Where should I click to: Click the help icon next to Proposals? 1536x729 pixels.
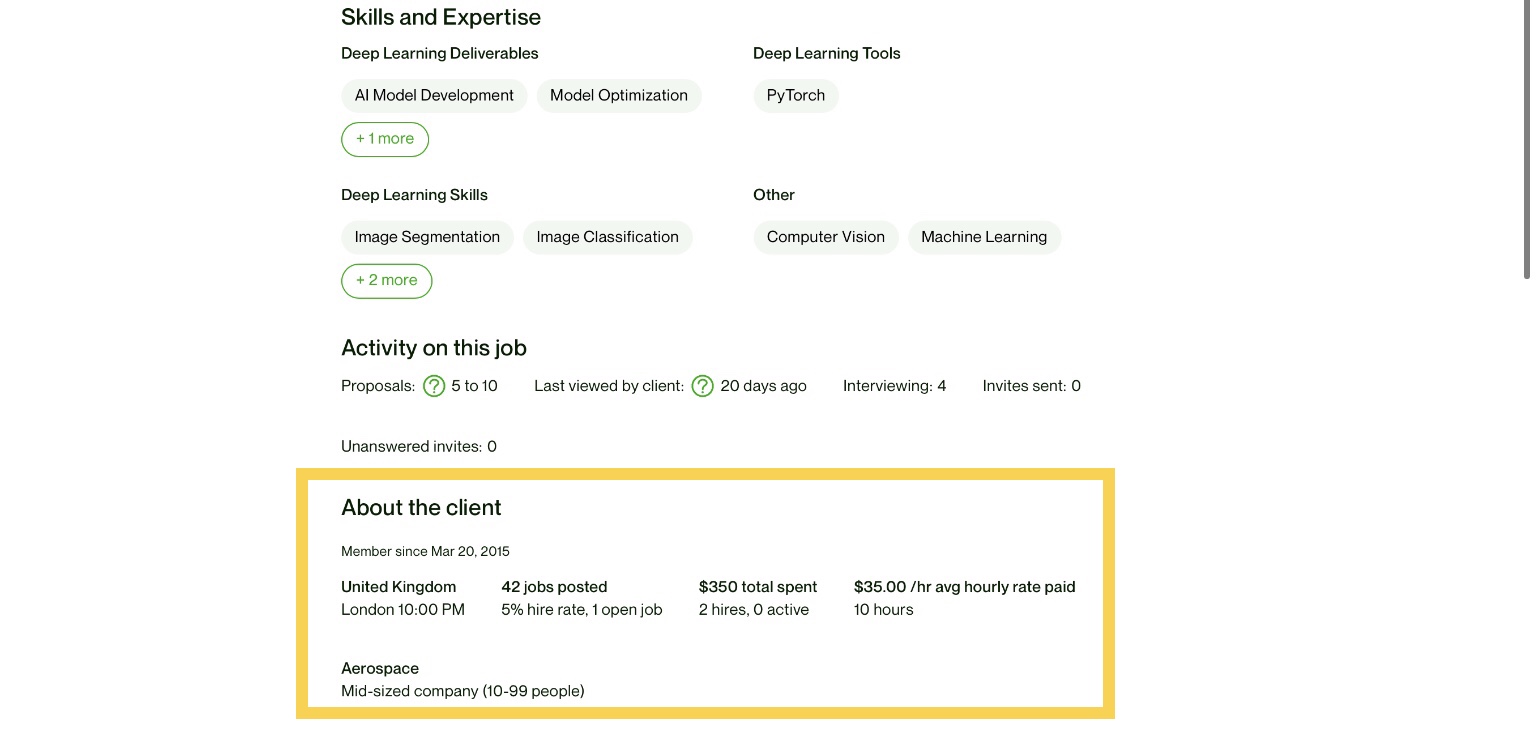pyautogui.click(x=434, y=386)
